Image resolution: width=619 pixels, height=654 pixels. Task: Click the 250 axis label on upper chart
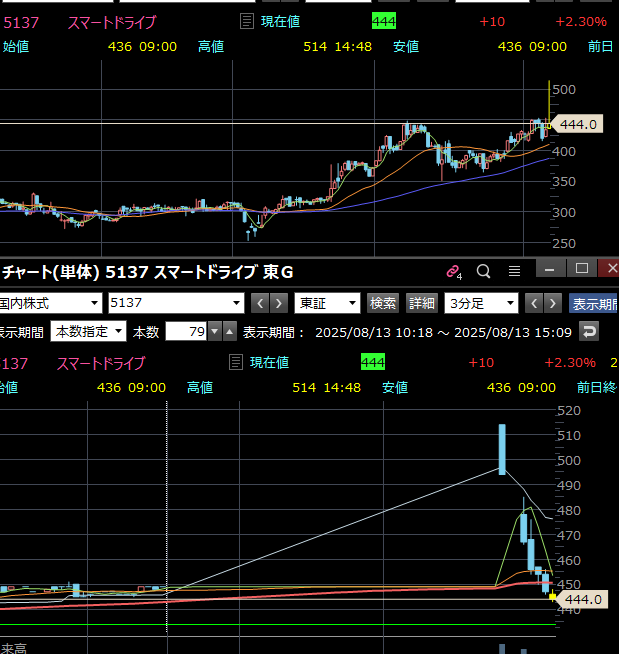564,243
